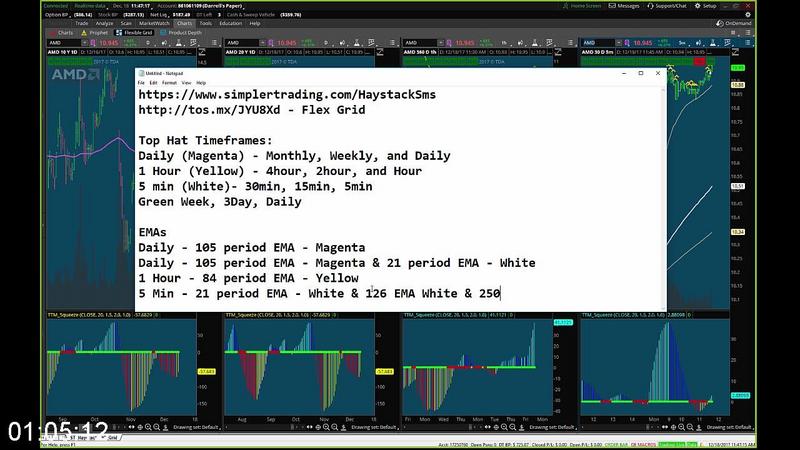800x450 pixels.
Task: Open the Help tab in thinkorswim
Action: pyautogui.click(x=255, y=23)
